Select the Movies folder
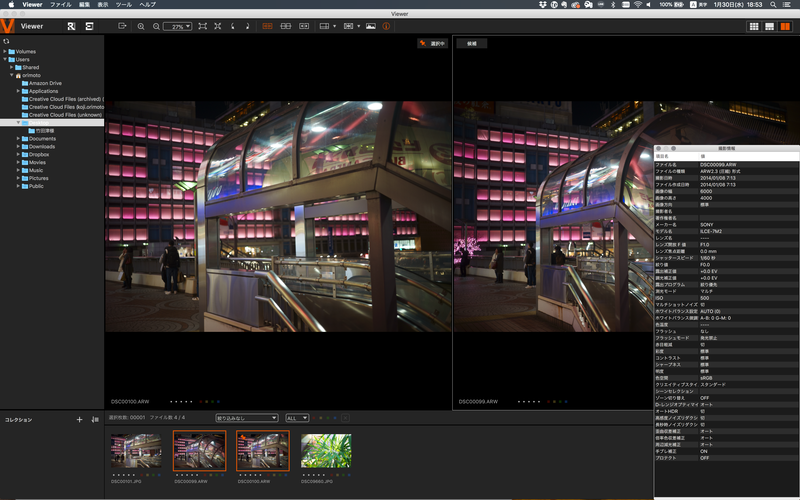800x500 pixels. (x=34, y=162)
